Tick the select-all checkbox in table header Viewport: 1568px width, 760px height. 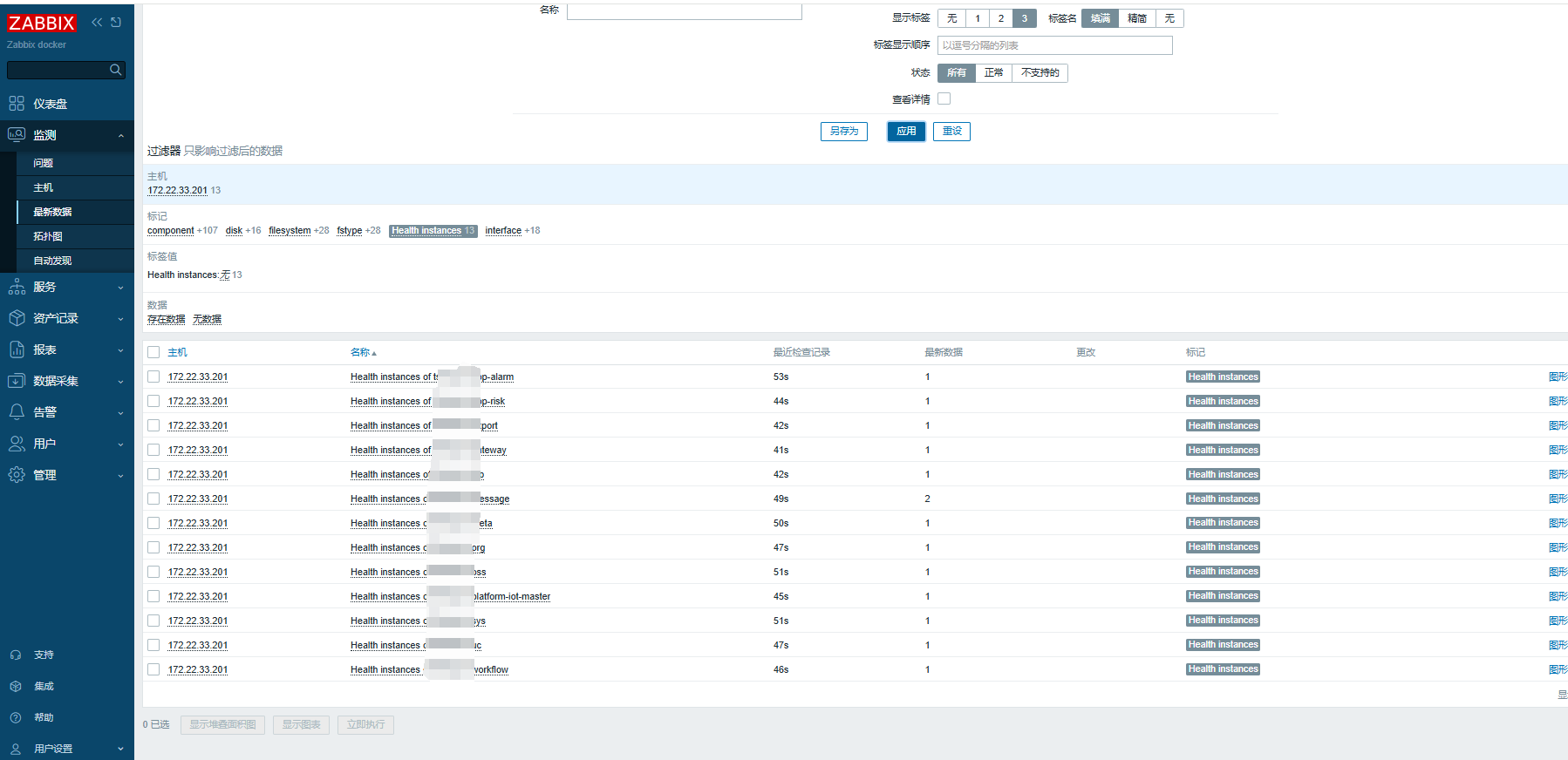(x=153, y=352)
